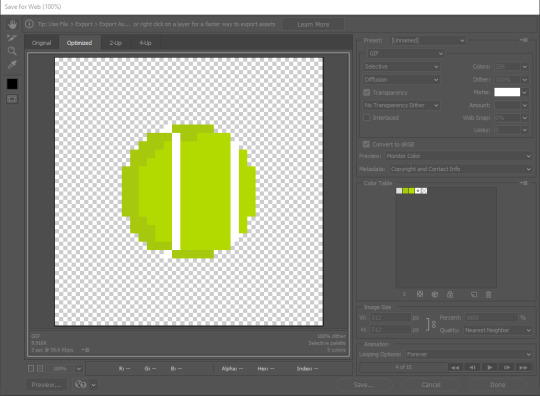Open the Preset dropdown
This screenshot has width=540, height=396.
pos(428,40)
